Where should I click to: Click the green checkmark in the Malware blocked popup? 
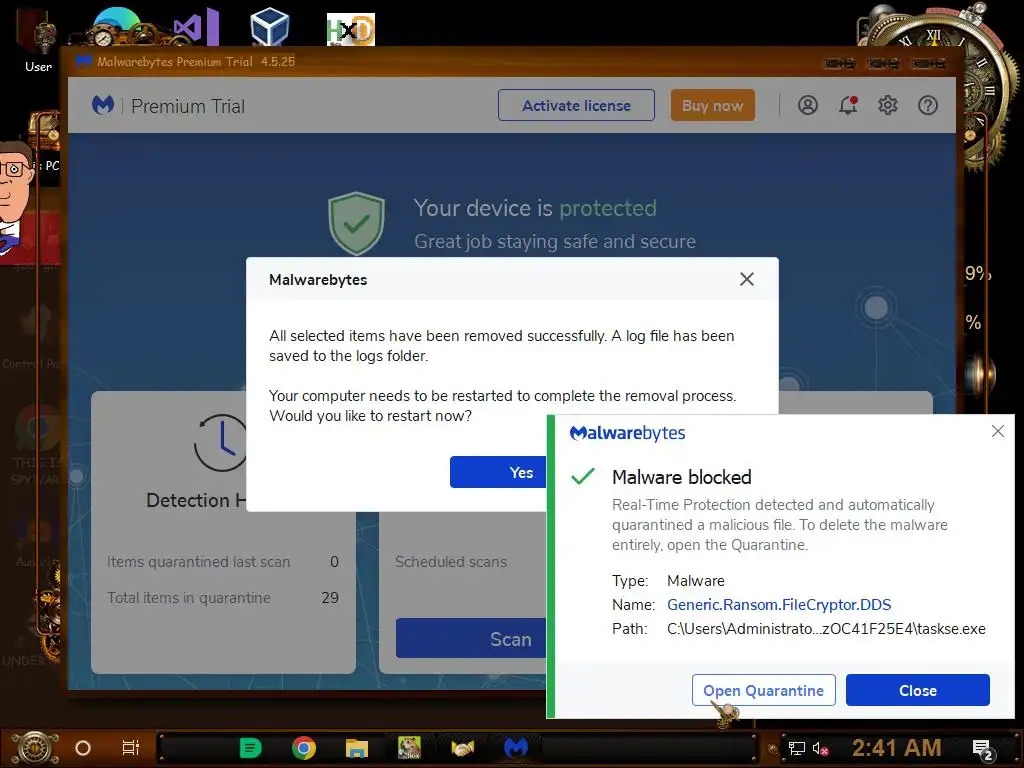click(x=583, y=476)
